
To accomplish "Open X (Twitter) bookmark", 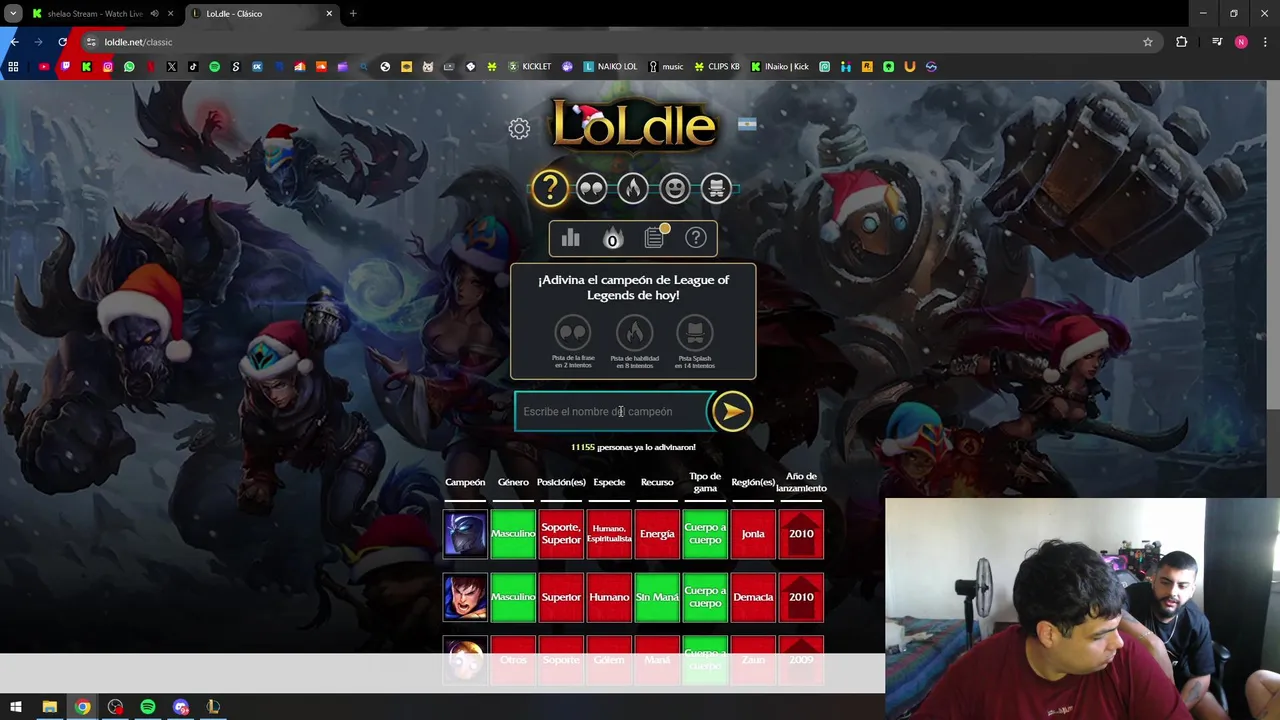I will [x=172, y=67].
